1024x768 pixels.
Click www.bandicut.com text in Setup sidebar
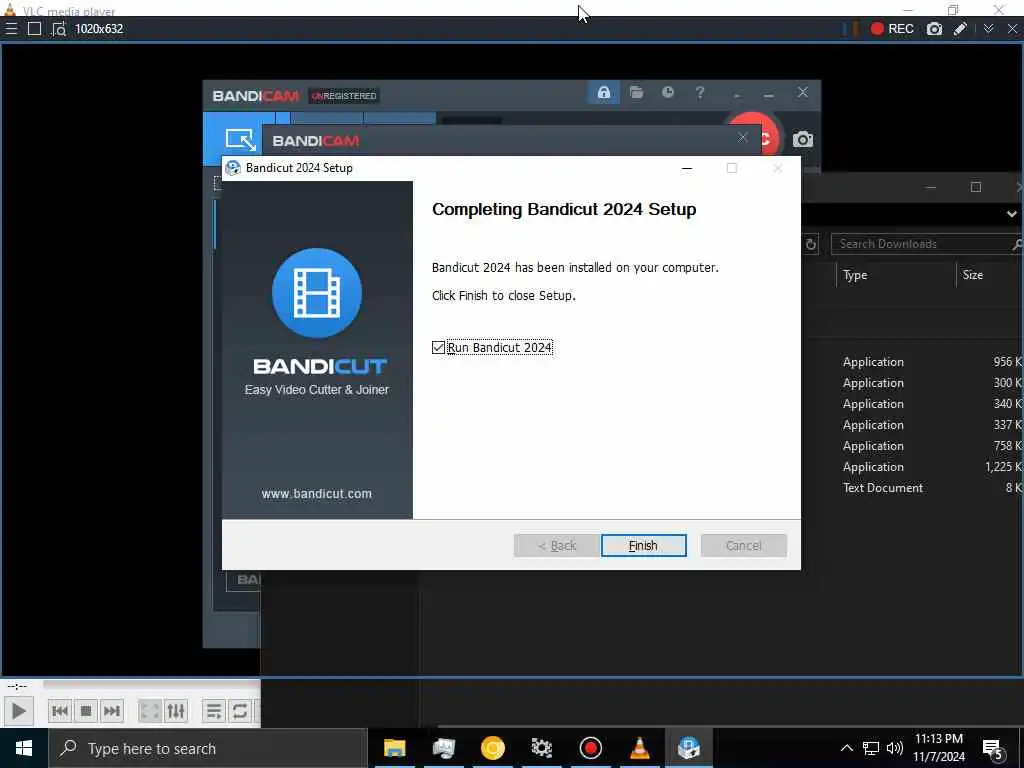point(317,494)
